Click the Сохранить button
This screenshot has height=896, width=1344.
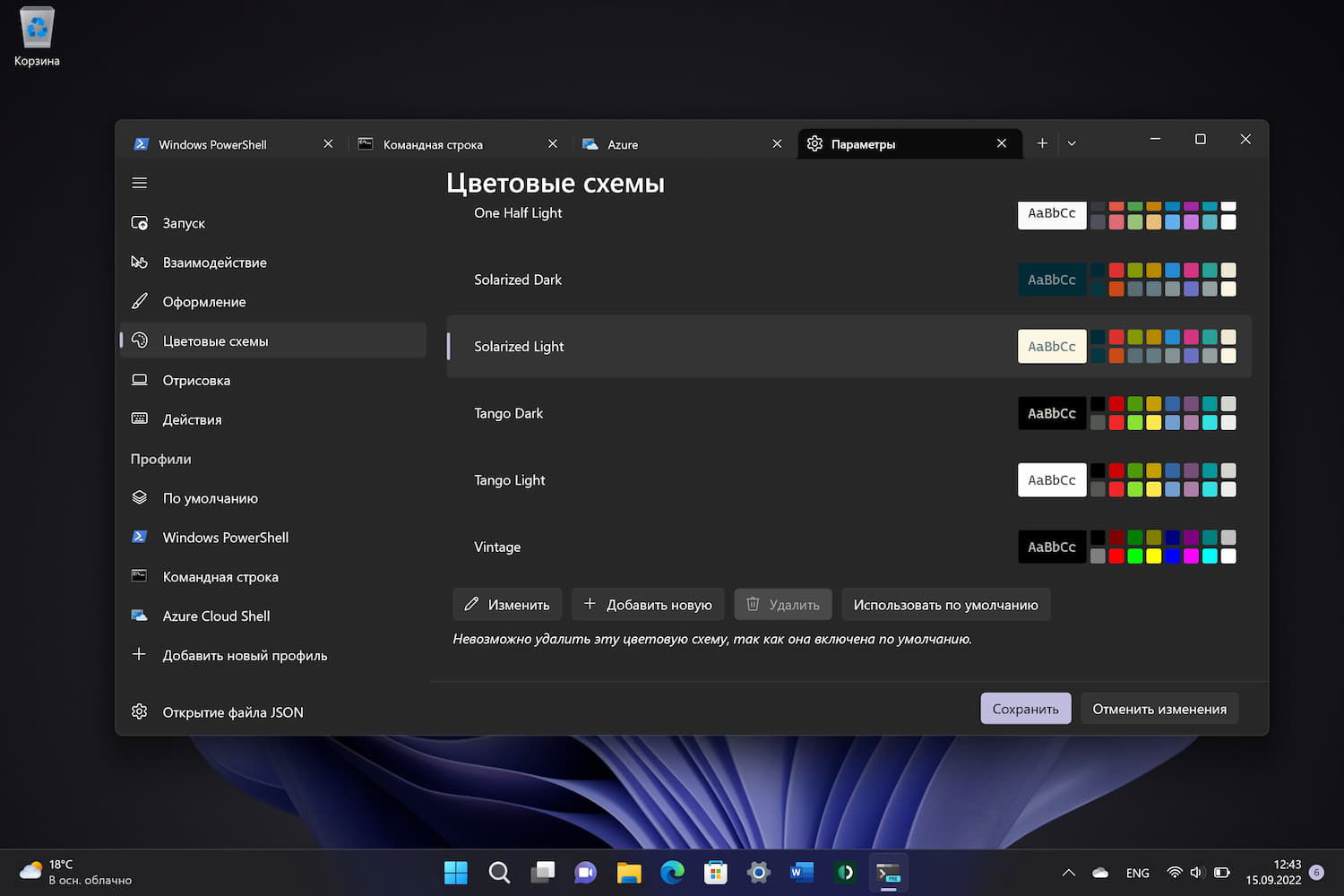(x=1025, y=709)
